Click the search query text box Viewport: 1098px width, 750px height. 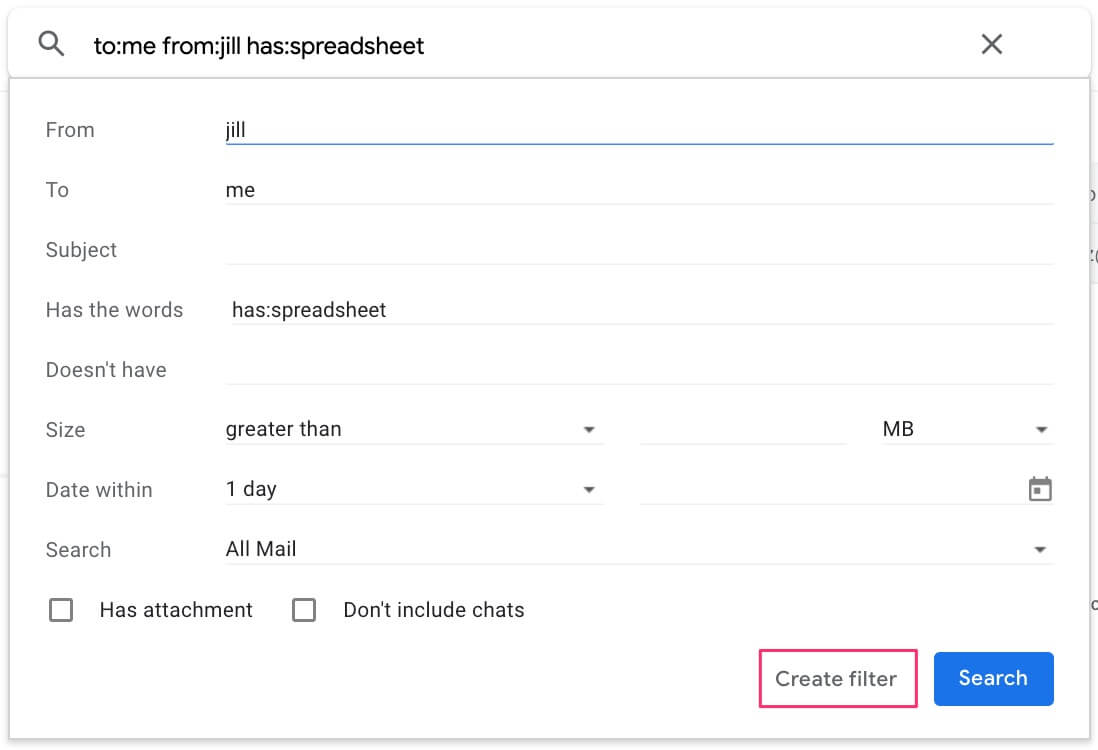point(525,46)
